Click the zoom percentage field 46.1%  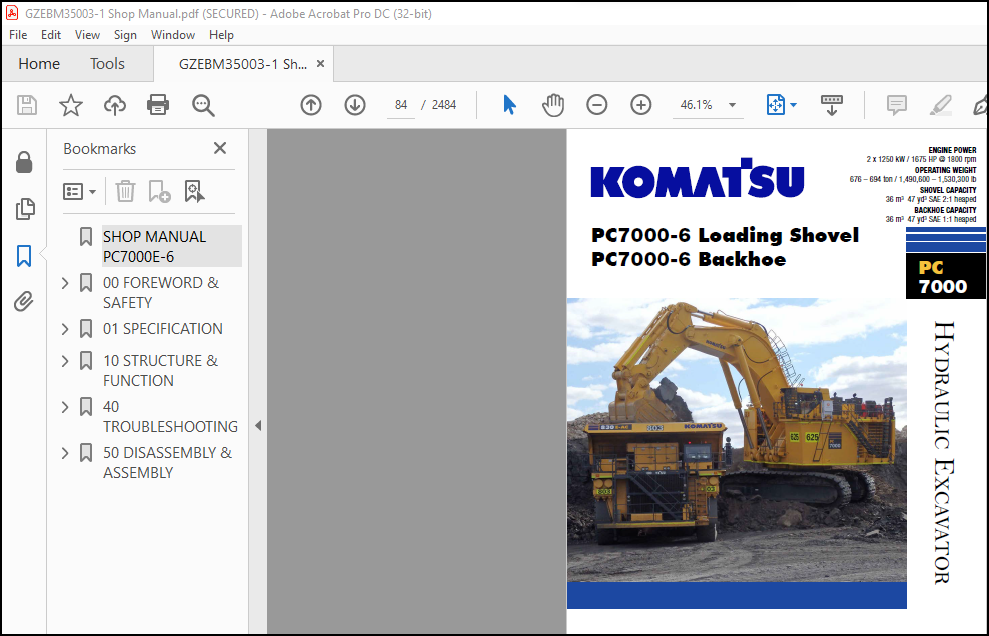tap(696, 105)
